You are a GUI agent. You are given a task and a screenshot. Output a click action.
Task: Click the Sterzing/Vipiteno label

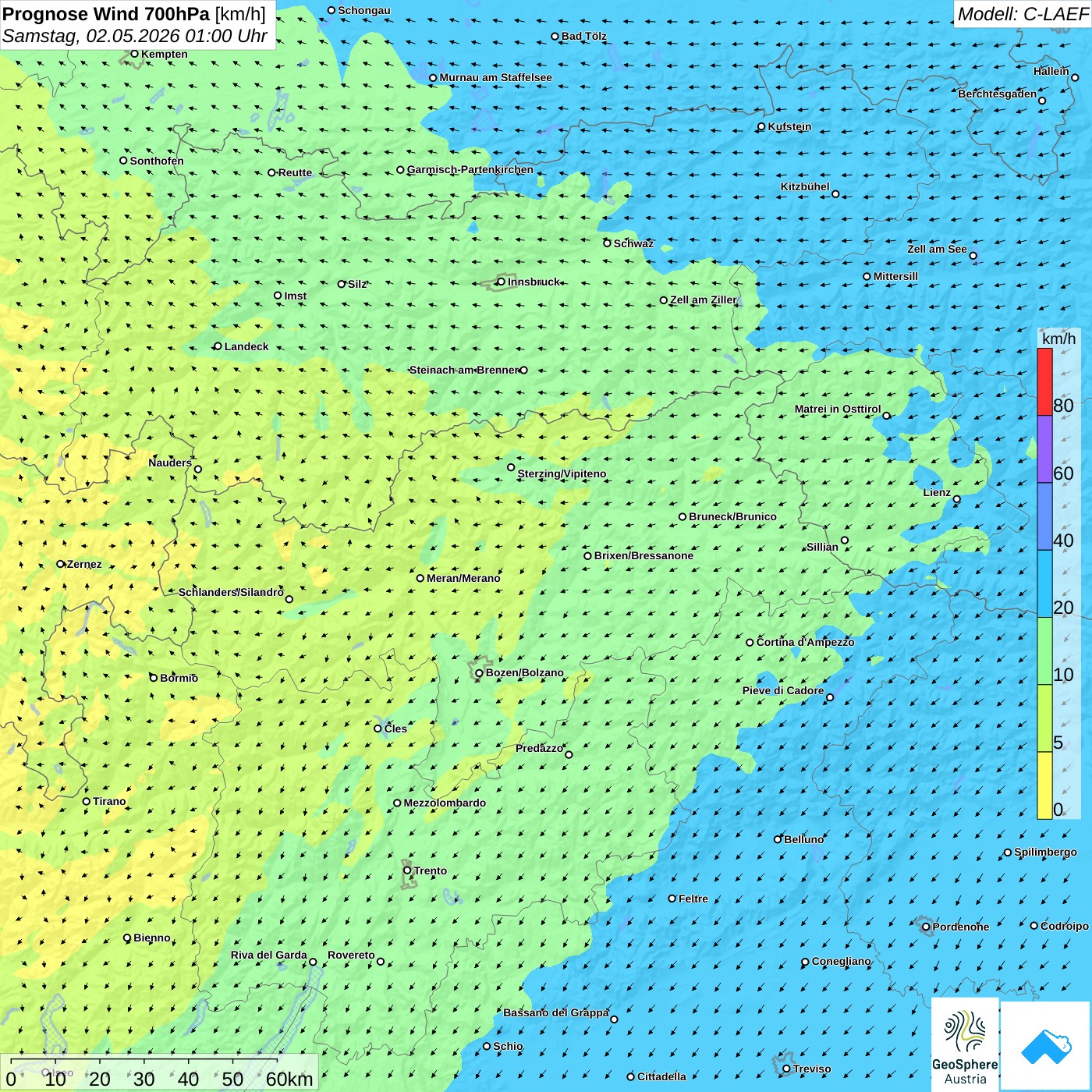[562, 473]
